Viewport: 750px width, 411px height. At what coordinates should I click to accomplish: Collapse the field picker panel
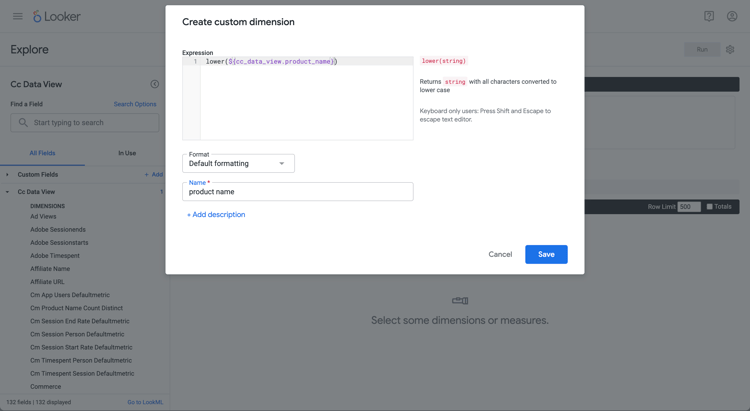(x=154, y=85)
